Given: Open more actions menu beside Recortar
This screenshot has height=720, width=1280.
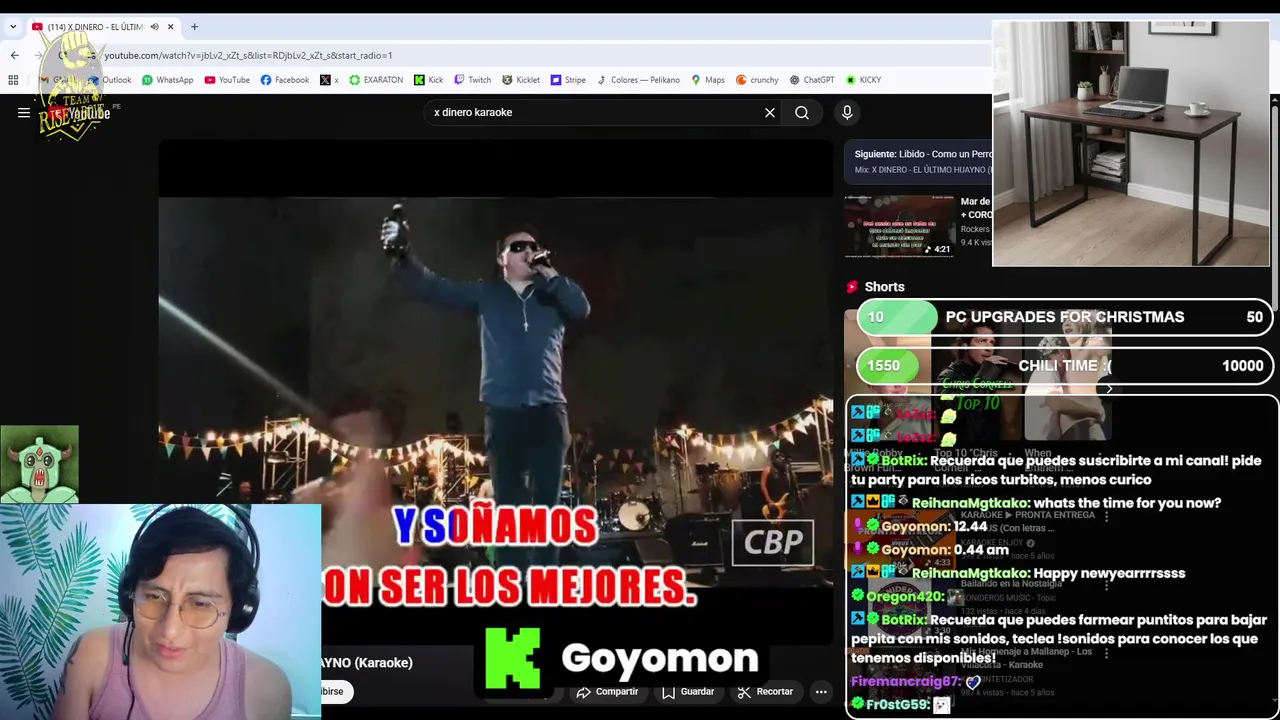Looking at the screenshot, I should [x=821, y=691].
